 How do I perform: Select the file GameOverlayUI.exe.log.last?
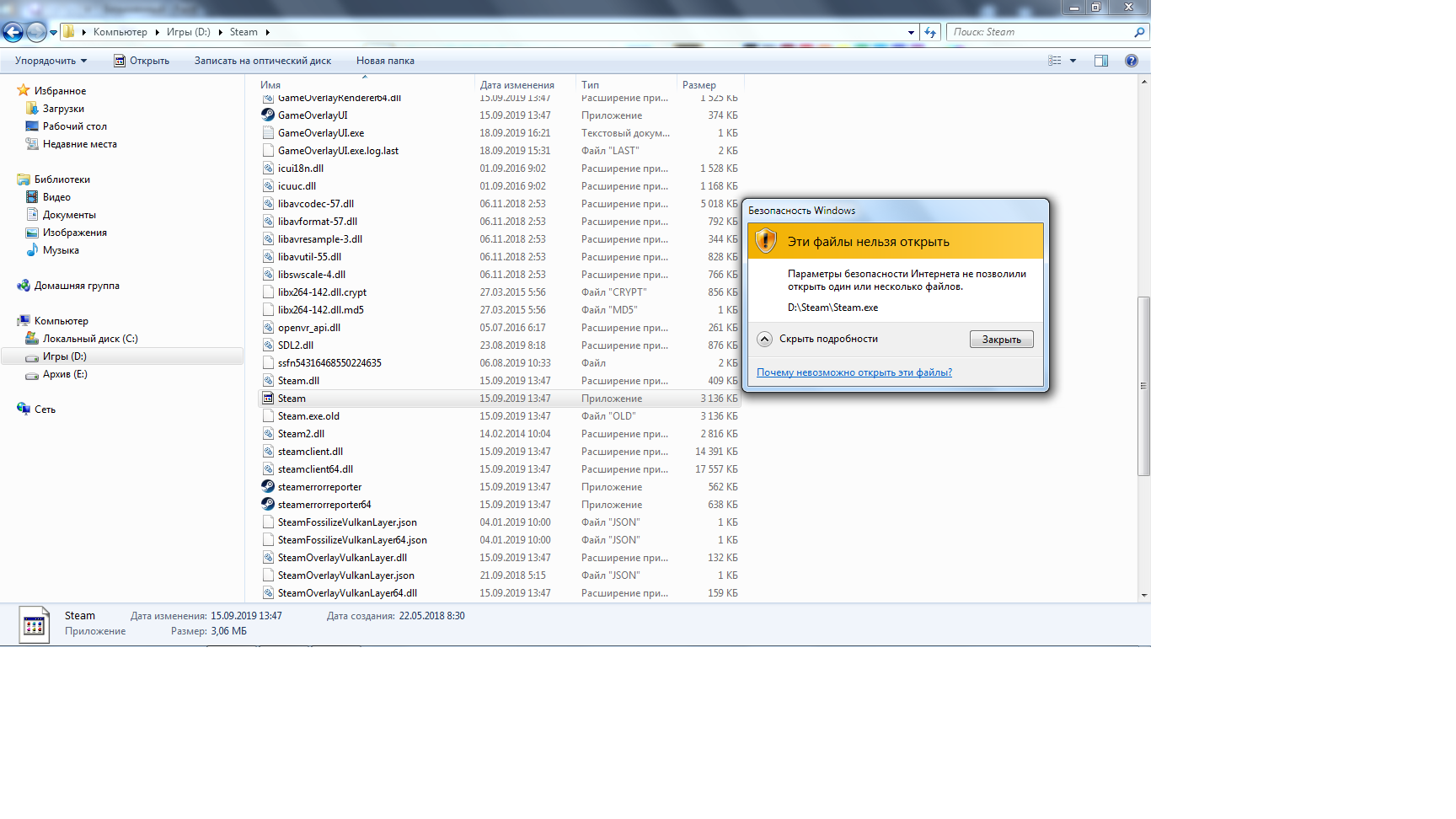pos(338,151)
